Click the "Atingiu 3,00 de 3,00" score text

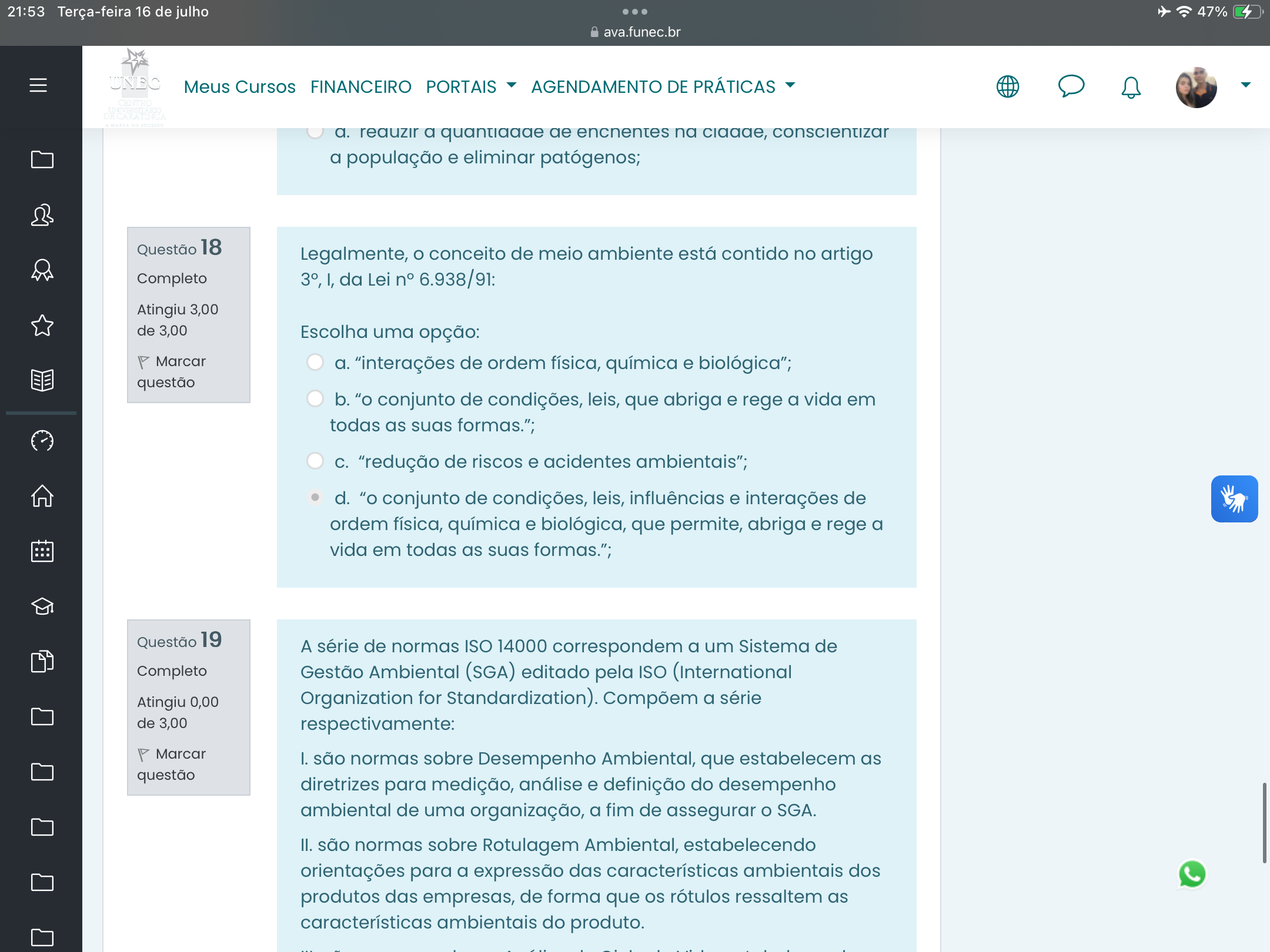tap(178, 320)
